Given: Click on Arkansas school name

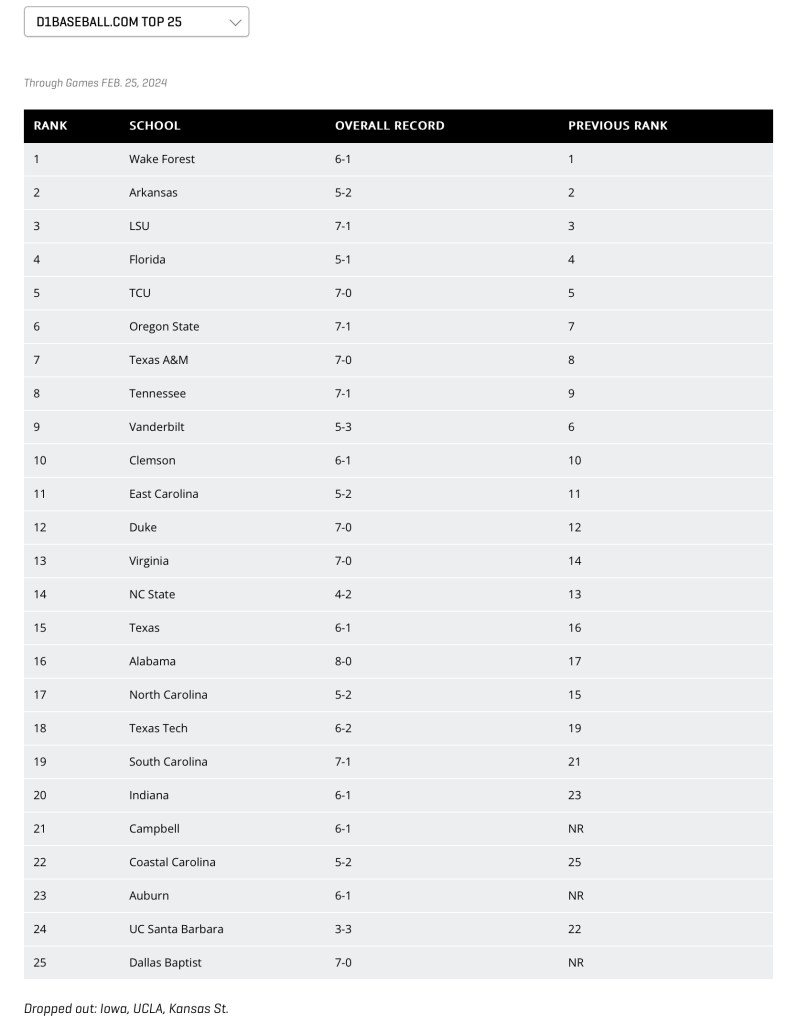Looking at the screenshot, I should tap(153, 193).
